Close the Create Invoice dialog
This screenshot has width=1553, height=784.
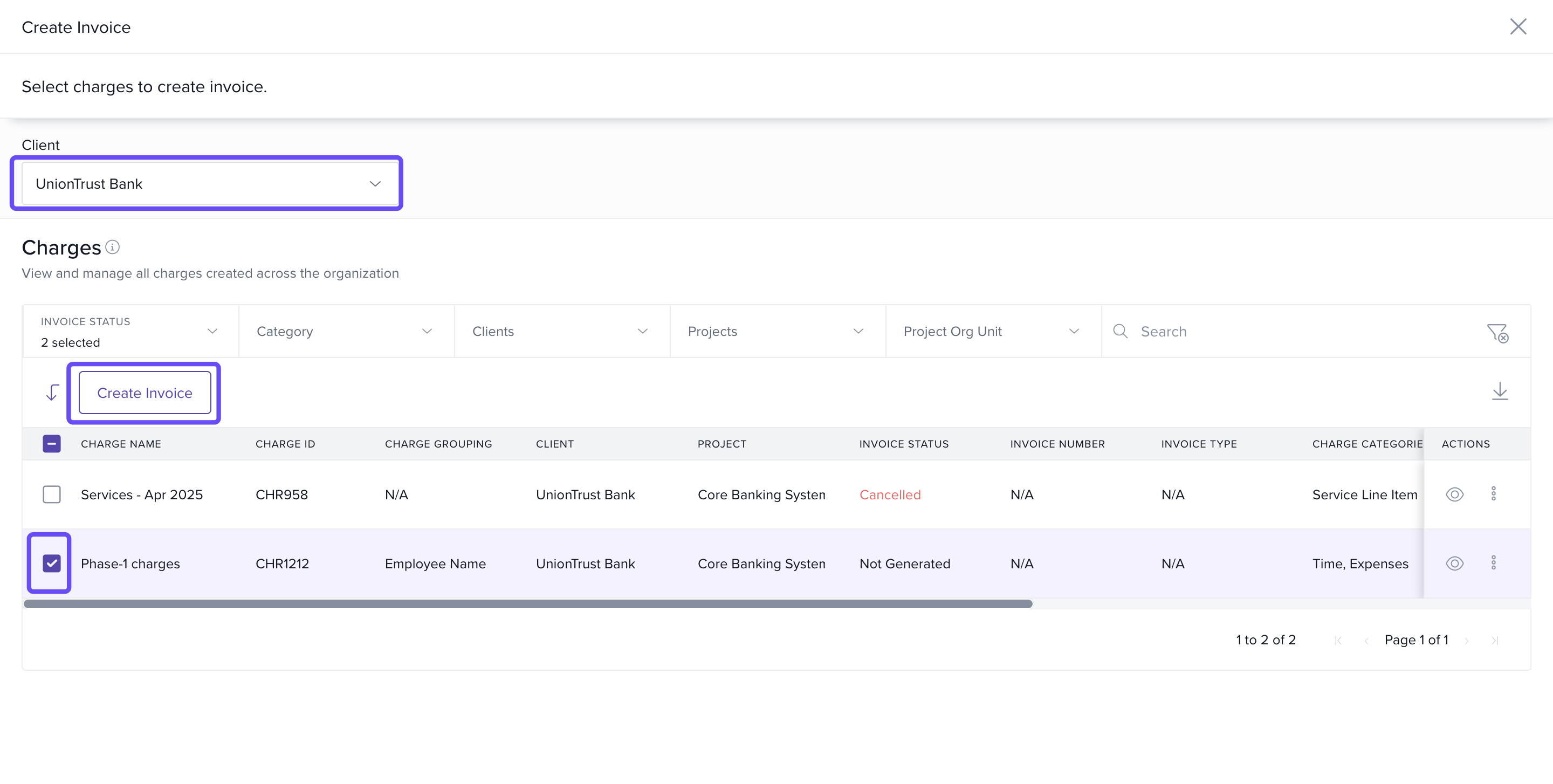pyautogui.click(x=1517, y=26)
